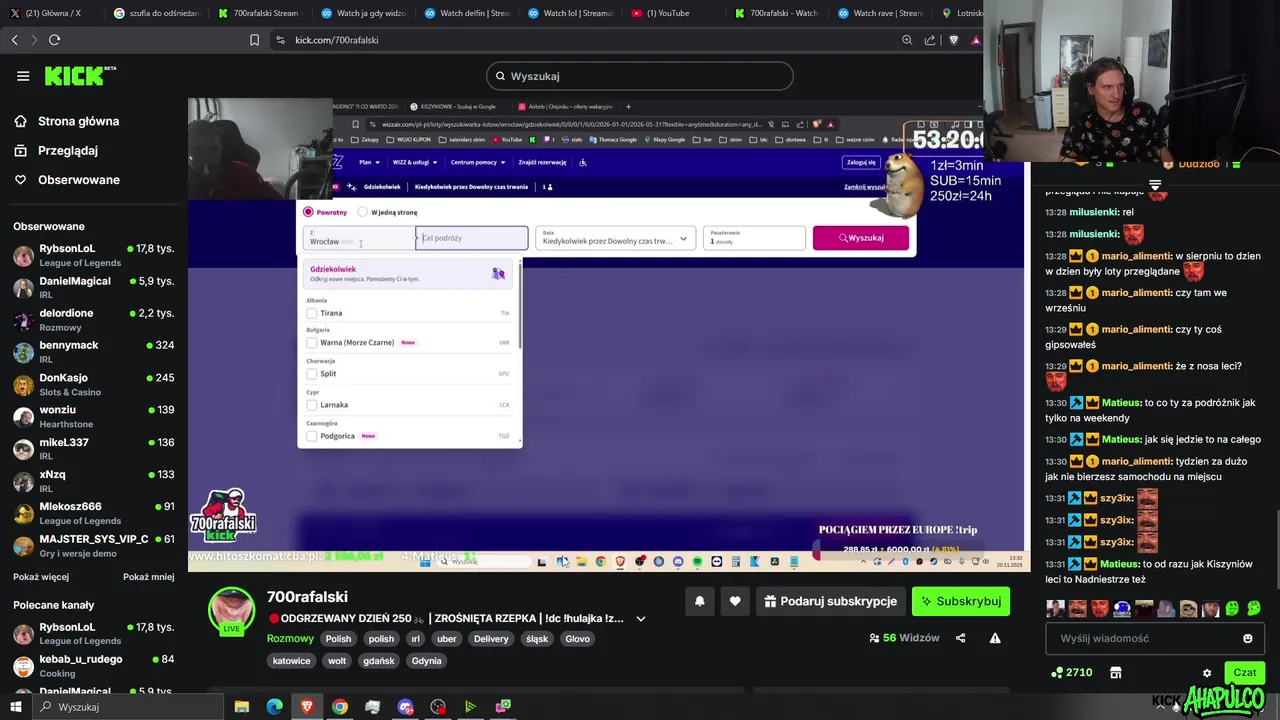Tick the Larnaka checkbox
The width and height of the screenshot is (1280, 720).
tap(312, 405)
